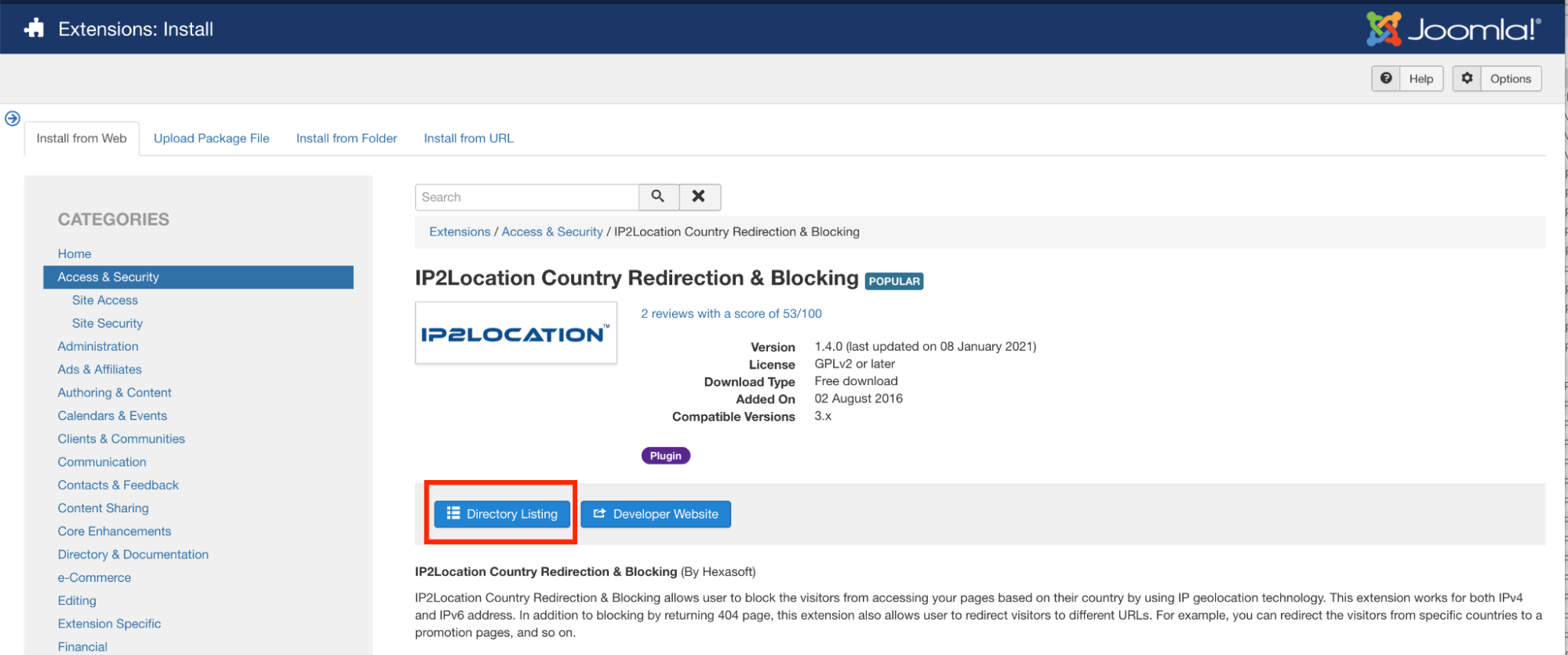Open e-Commerce category

click(x=94, y=577)
